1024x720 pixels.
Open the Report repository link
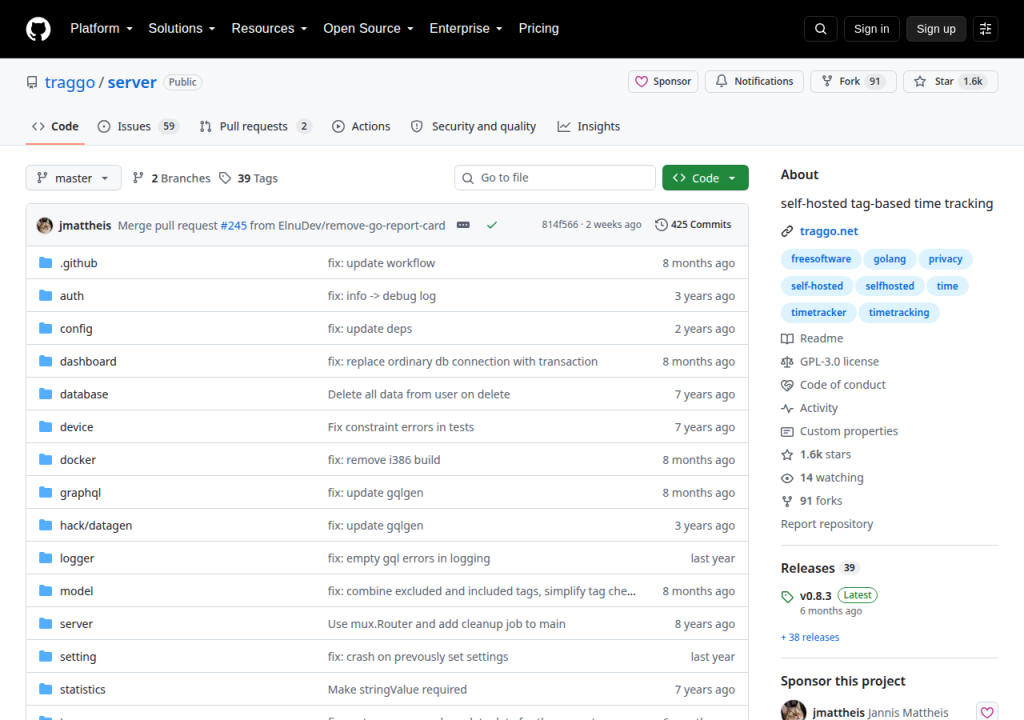827,524
